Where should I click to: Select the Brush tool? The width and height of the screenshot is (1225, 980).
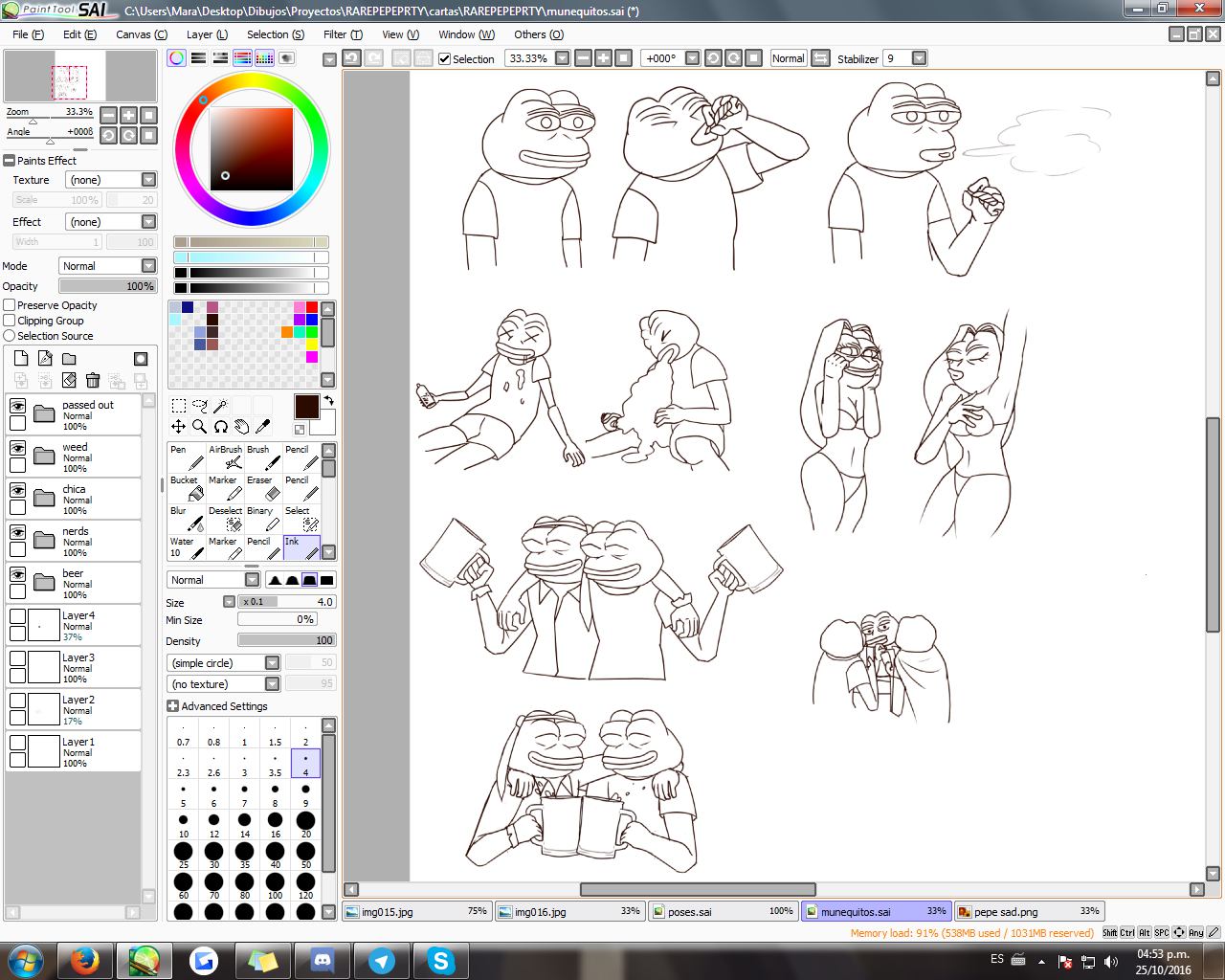tap(263, 457)
